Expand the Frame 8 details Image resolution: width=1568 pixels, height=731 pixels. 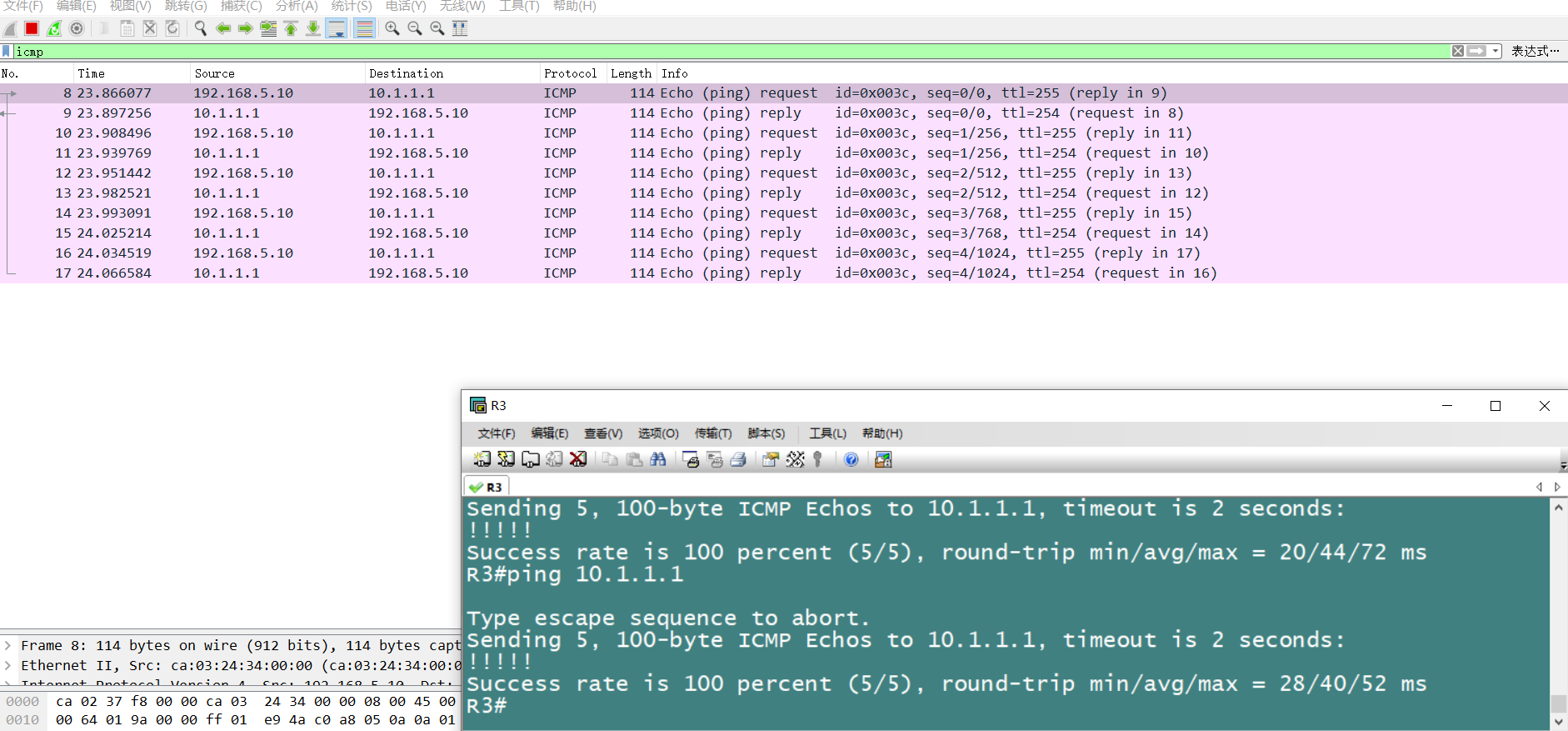coord(7,645)
